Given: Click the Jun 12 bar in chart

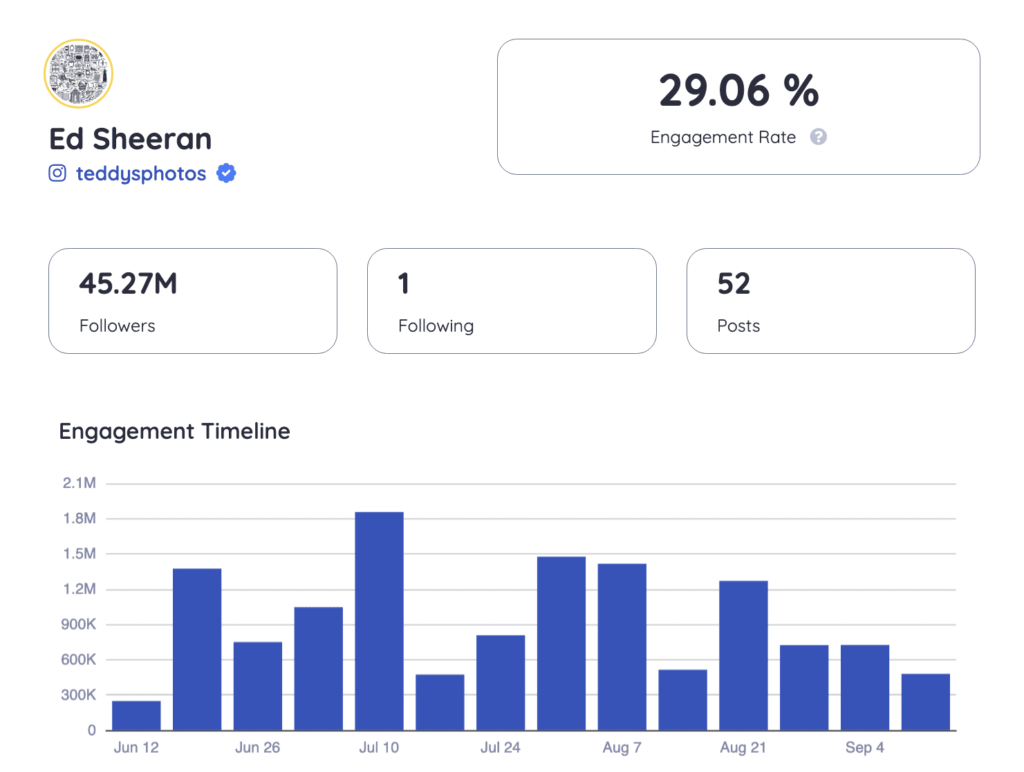Looking at the screenshot, I should pyautogui.click(x=136, y=715).
